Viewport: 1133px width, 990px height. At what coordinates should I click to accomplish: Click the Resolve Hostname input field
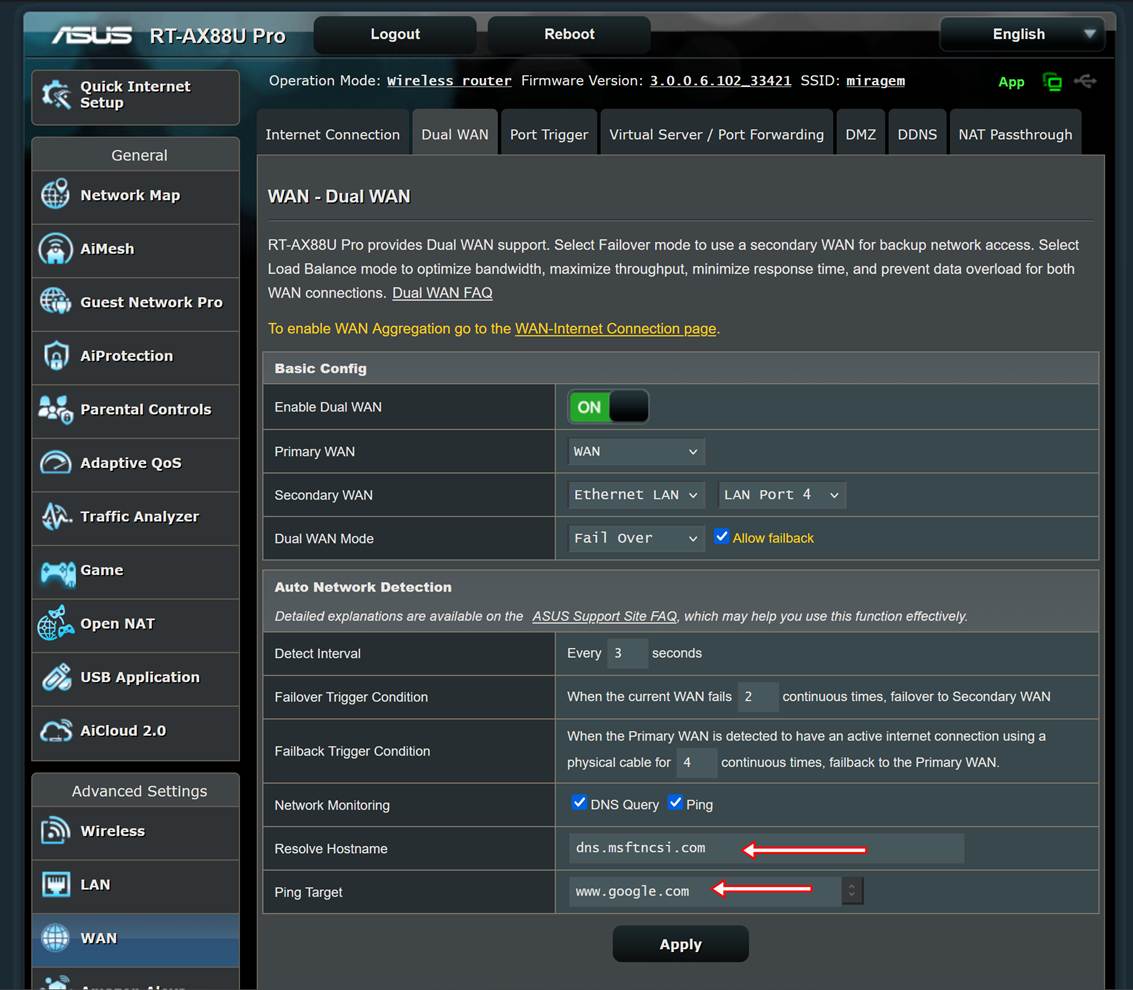tap(765, 848)
